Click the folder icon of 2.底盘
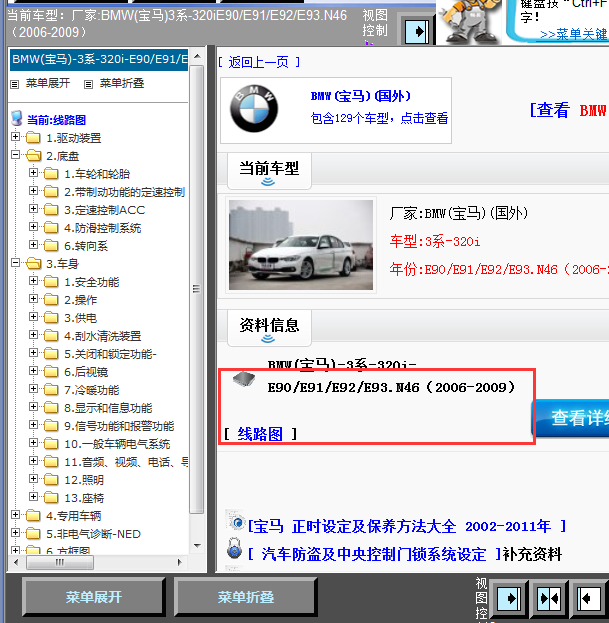The image size is (609, 623). pos(33,156)
